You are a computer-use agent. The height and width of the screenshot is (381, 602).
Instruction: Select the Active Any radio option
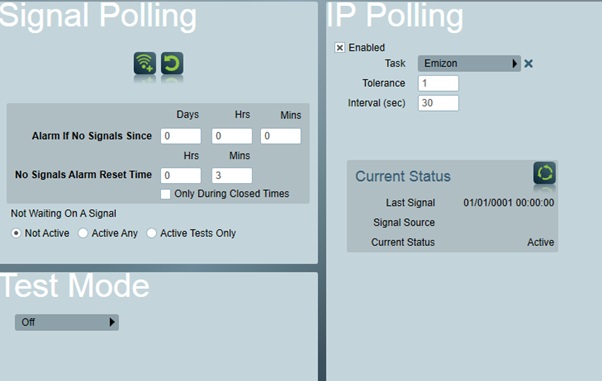83,233
